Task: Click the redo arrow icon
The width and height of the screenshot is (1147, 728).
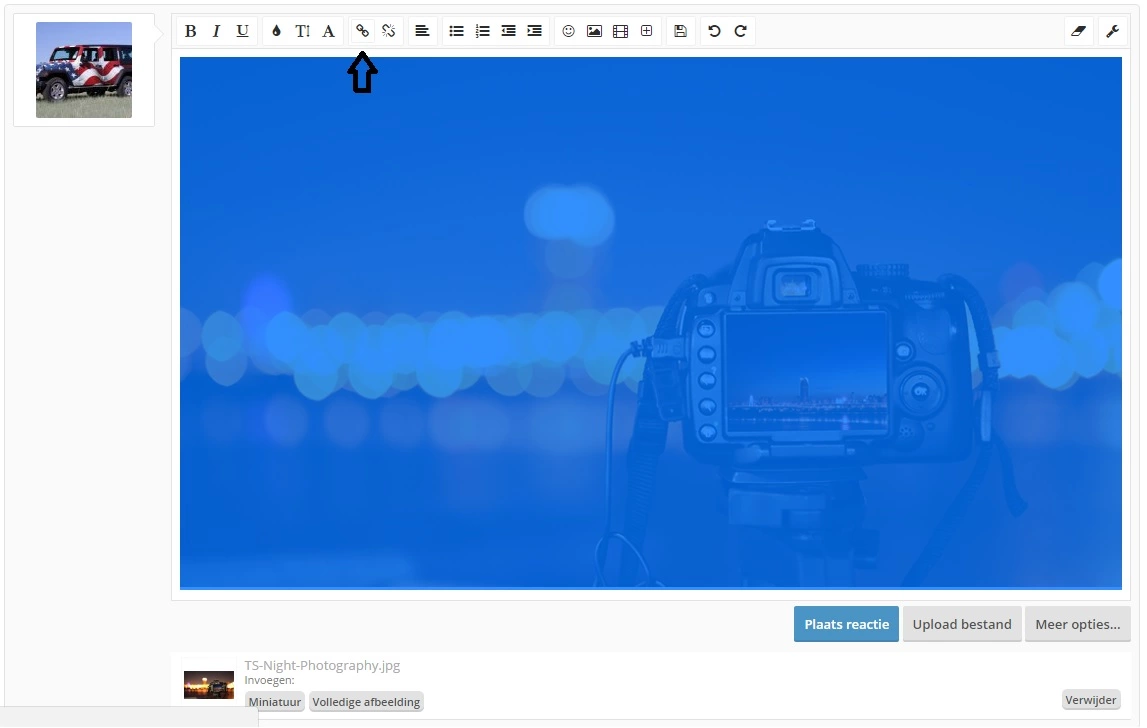Action: (740, 31)
